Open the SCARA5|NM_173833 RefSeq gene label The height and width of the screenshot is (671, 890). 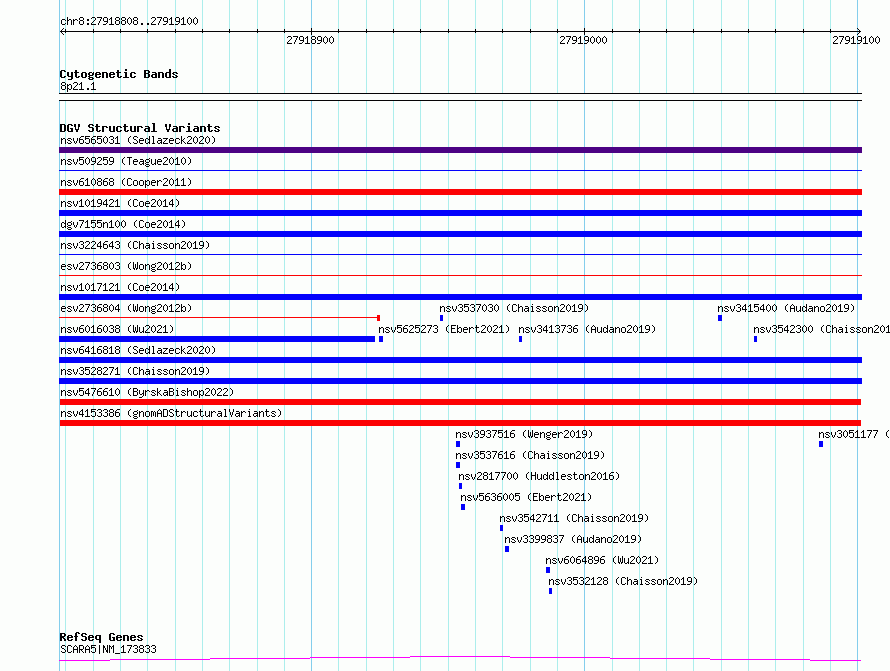108,649
